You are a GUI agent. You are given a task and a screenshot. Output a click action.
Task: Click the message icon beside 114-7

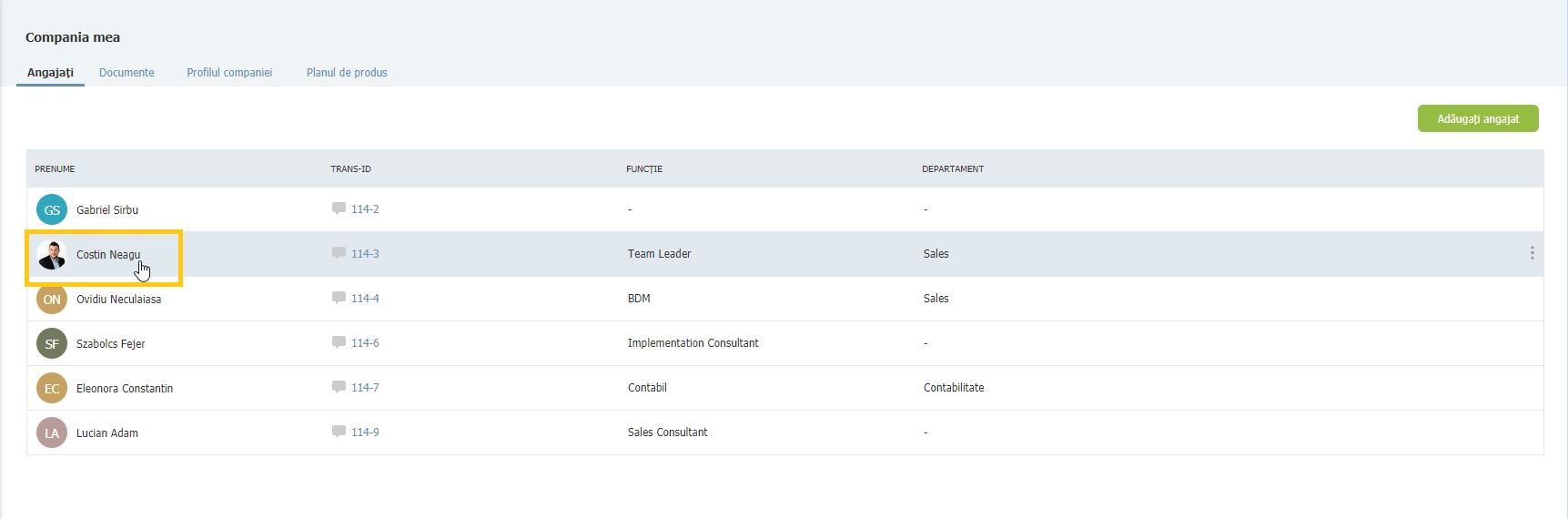pos(339,387)
